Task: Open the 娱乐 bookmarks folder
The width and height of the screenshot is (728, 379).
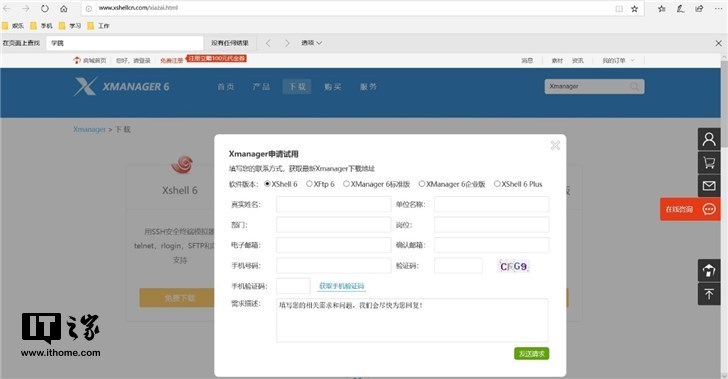Action: pyautogui.click(x=13, y=26)
